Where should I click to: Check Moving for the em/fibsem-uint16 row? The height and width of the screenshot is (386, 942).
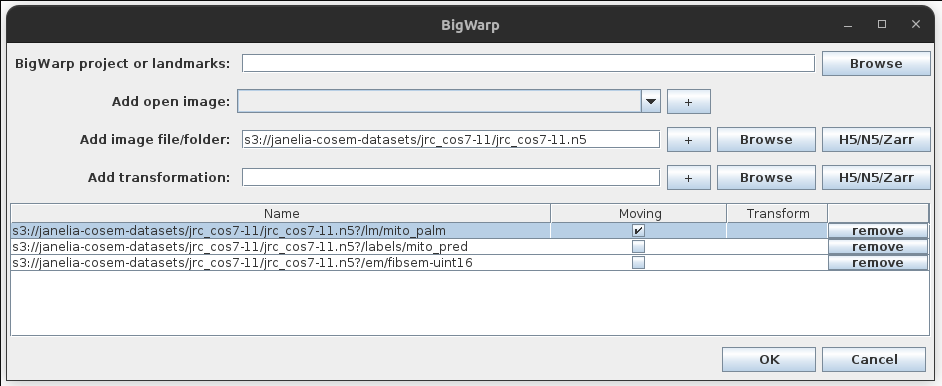point(639,262)
